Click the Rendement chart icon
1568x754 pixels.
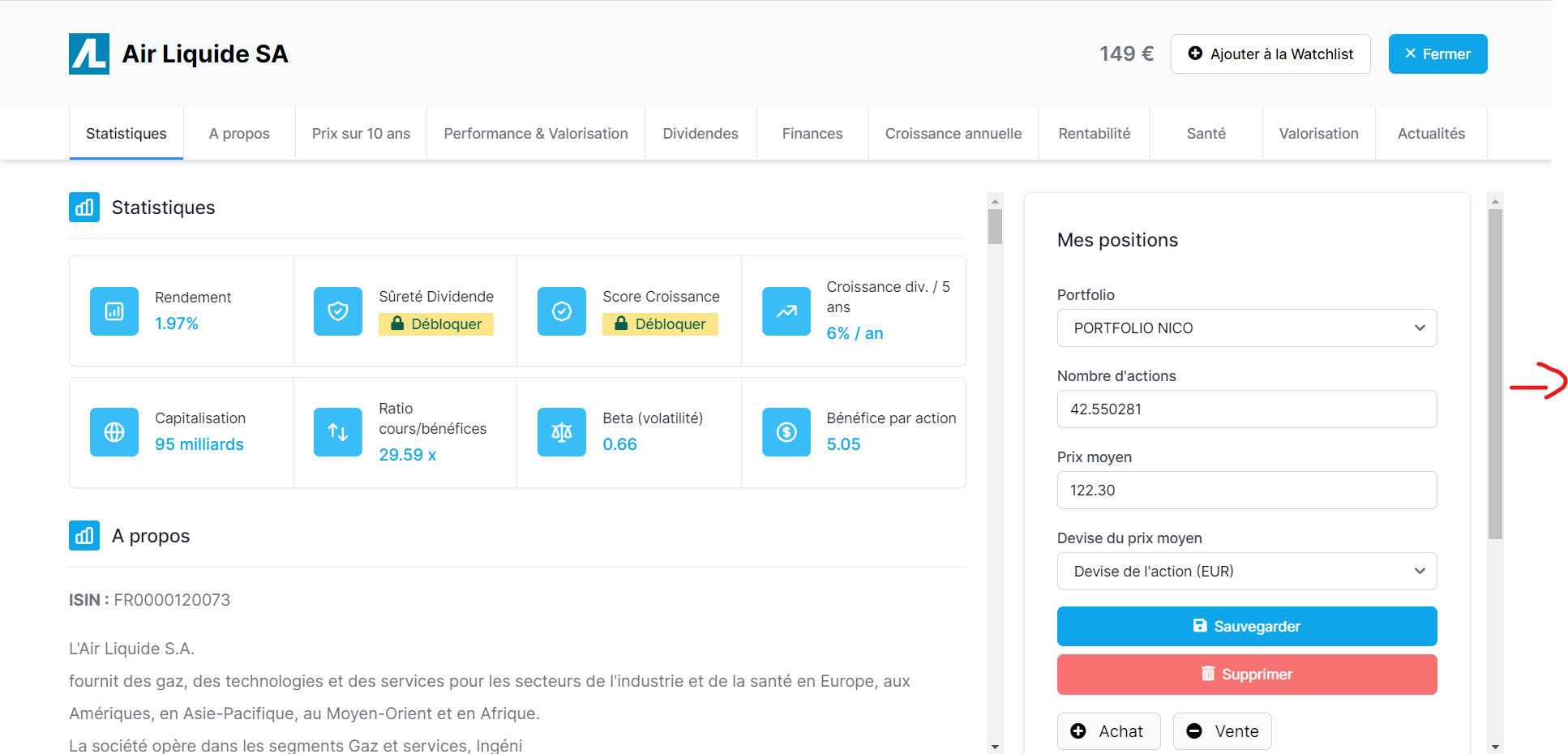(x=114, y=311)
